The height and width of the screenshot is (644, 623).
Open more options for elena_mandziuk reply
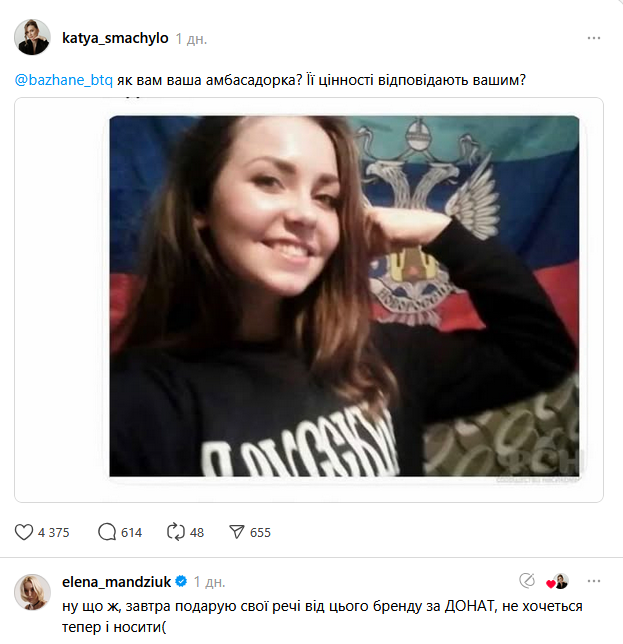coord(594,581)
